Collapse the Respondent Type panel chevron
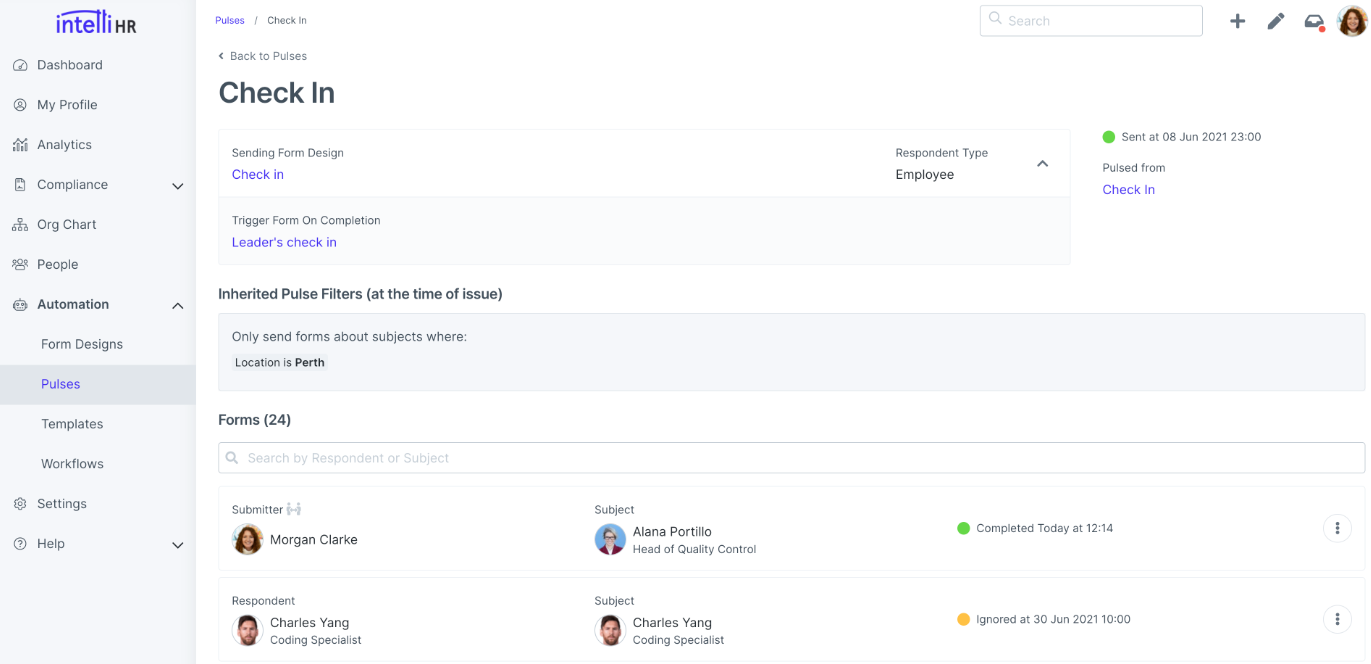This screenshot has width=1371, height=664. point(1042,163)
